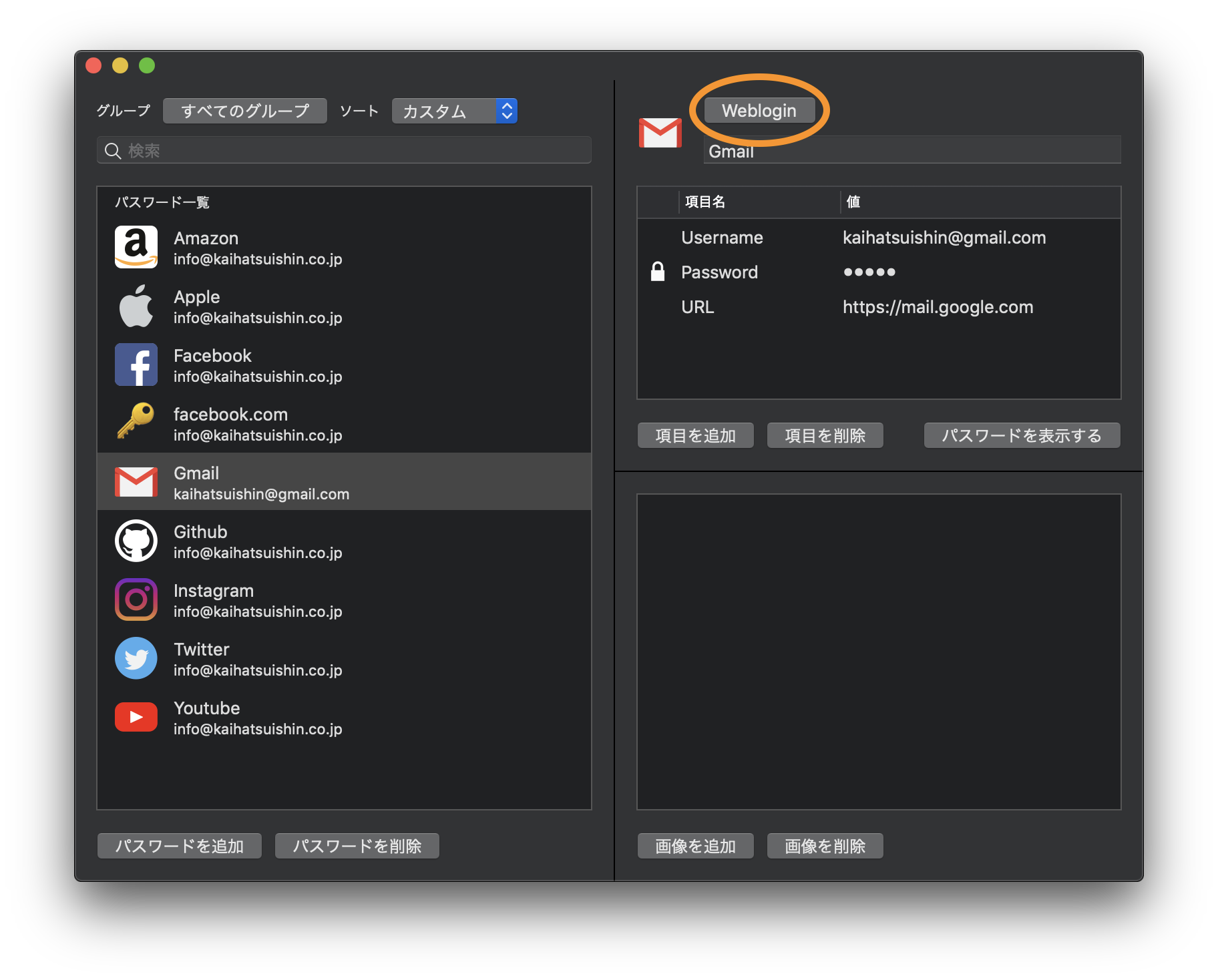Click the Github octocat icon
Viewport: 1218px width, 980px height.
tap(136, 541)
